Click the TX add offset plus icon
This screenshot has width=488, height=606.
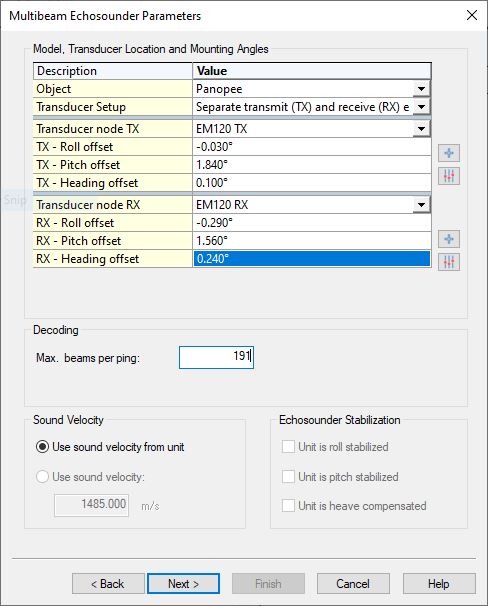click(x=449, y=153)
